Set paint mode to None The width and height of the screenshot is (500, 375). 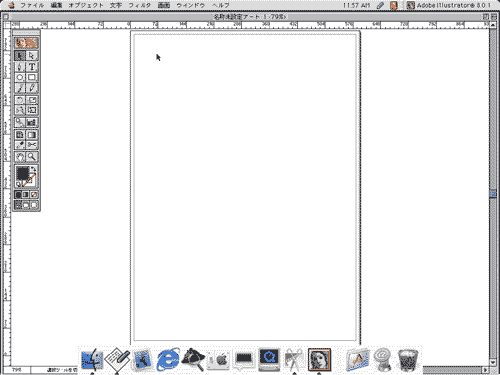[x=34, y=195]
